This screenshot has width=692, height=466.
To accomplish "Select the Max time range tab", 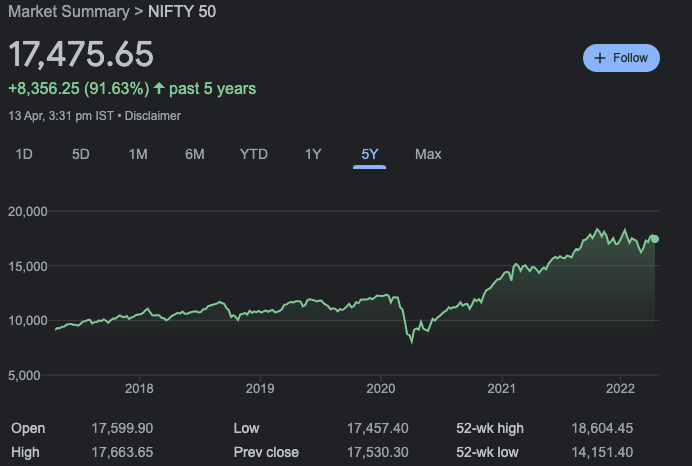I will pyautogui.click(x=428, y=154).
